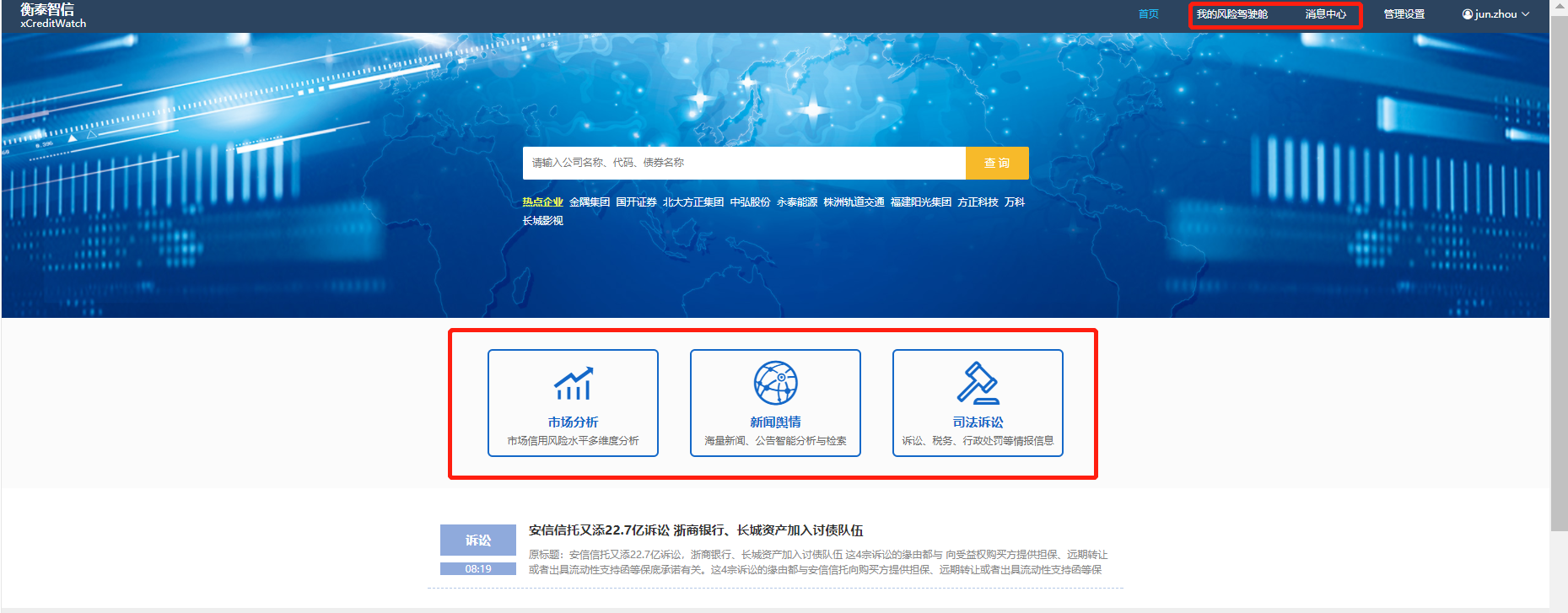This screenshot has width=1568, height=613.
Task: Click the 热点企业 label
Action: tap(542, 202)
